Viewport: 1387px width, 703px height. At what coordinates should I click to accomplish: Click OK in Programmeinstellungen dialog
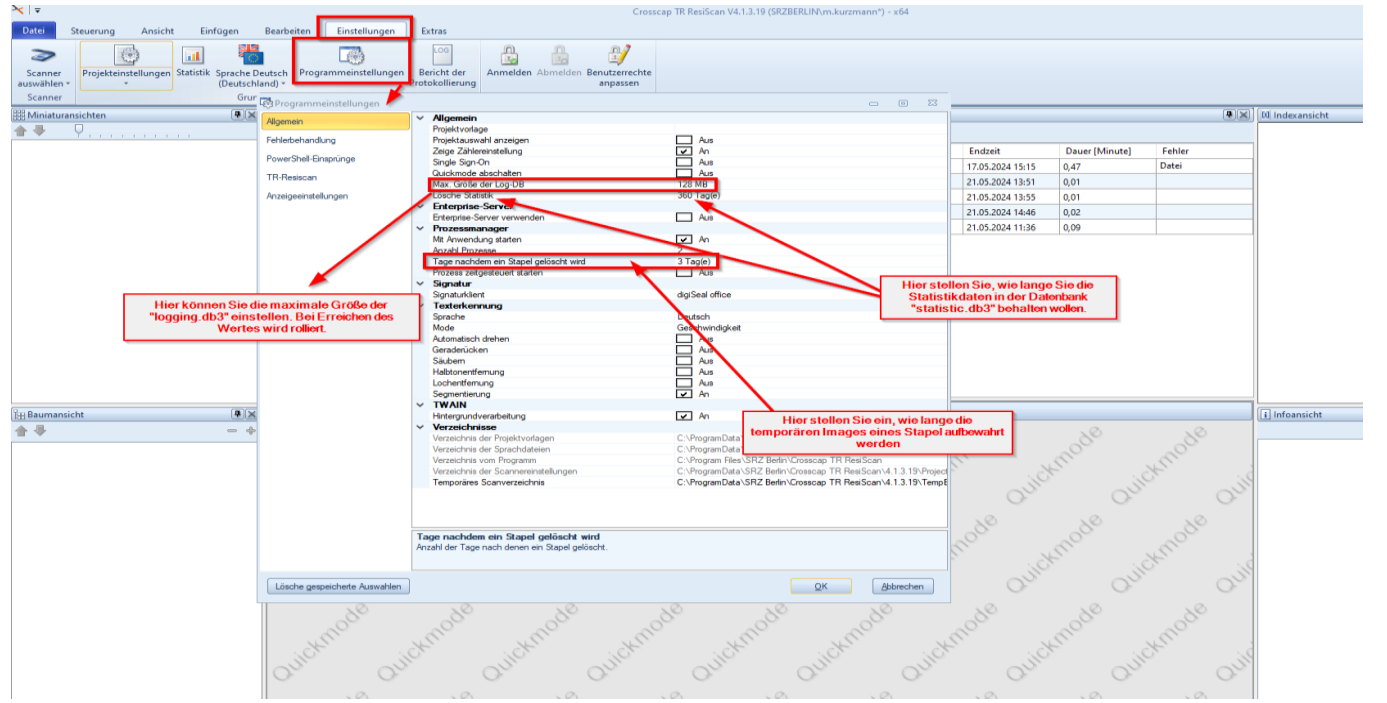[x=821, y=587]
